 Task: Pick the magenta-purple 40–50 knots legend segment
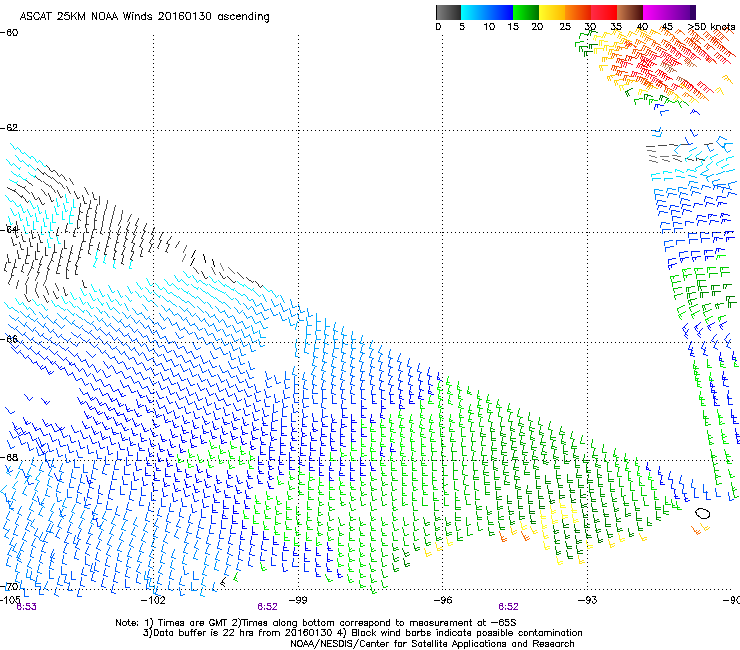click(x=669, y=12)
